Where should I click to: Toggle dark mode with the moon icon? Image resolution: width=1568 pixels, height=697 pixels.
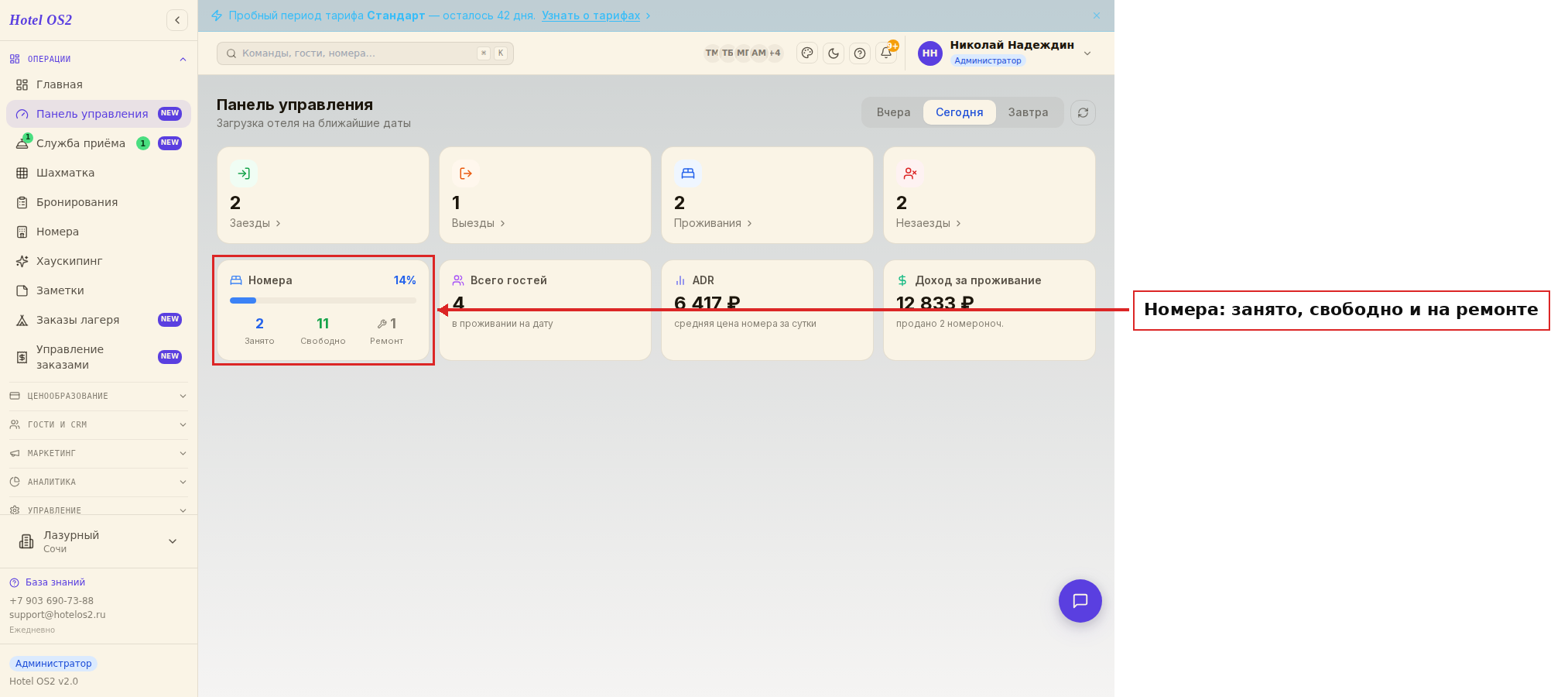click(x=834, y=53)
